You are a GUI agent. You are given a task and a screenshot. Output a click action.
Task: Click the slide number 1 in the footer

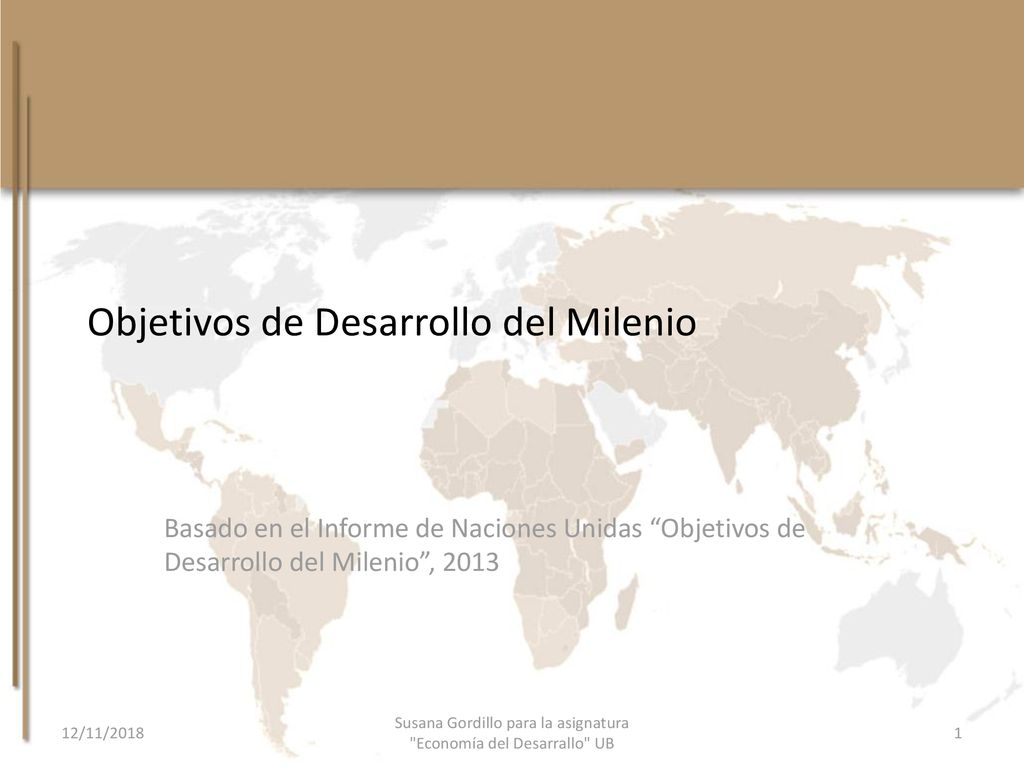[958, 733]
